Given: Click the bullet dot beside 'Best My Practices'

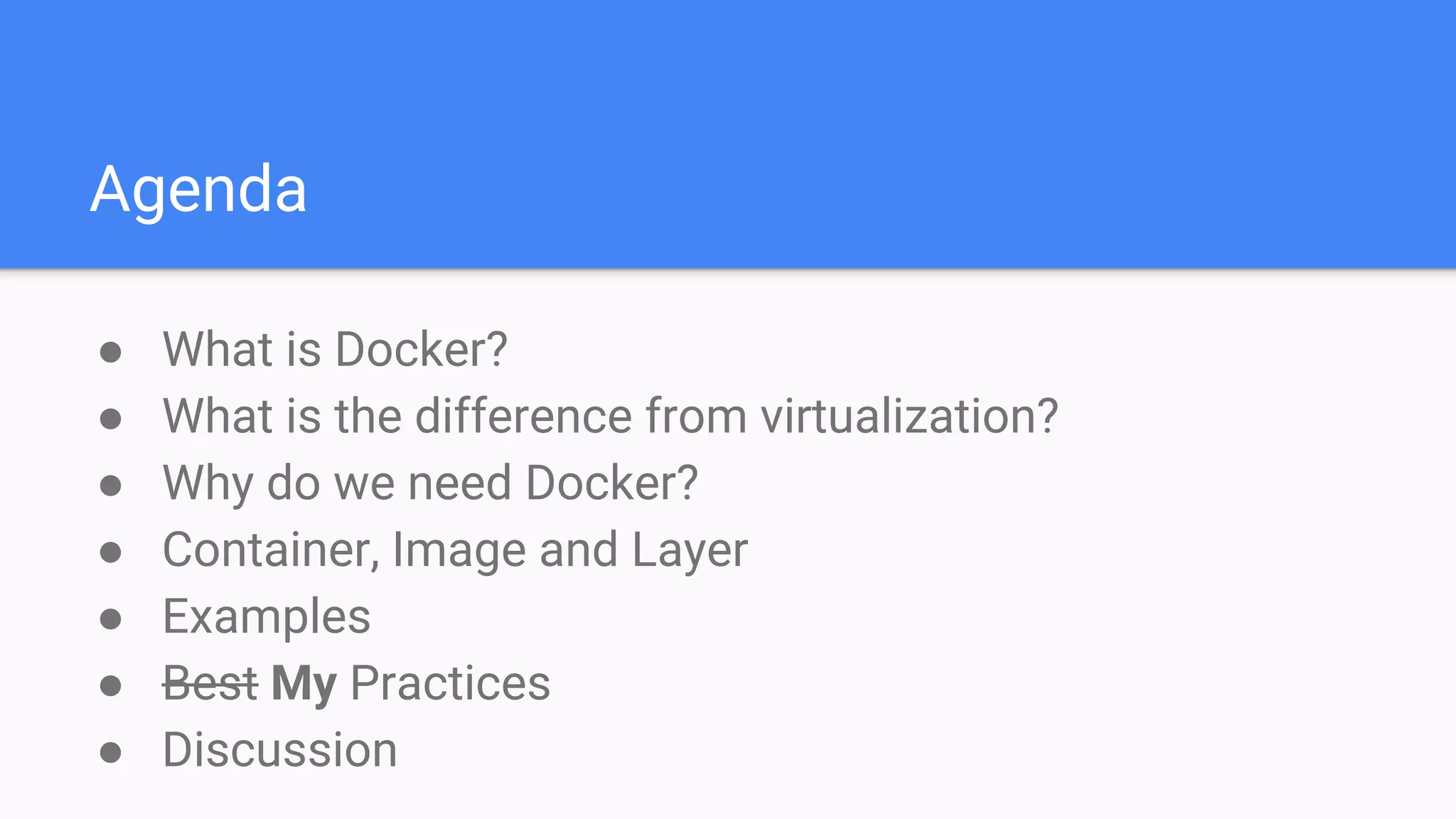Looking at the screenshot, I should coord(110,686).
